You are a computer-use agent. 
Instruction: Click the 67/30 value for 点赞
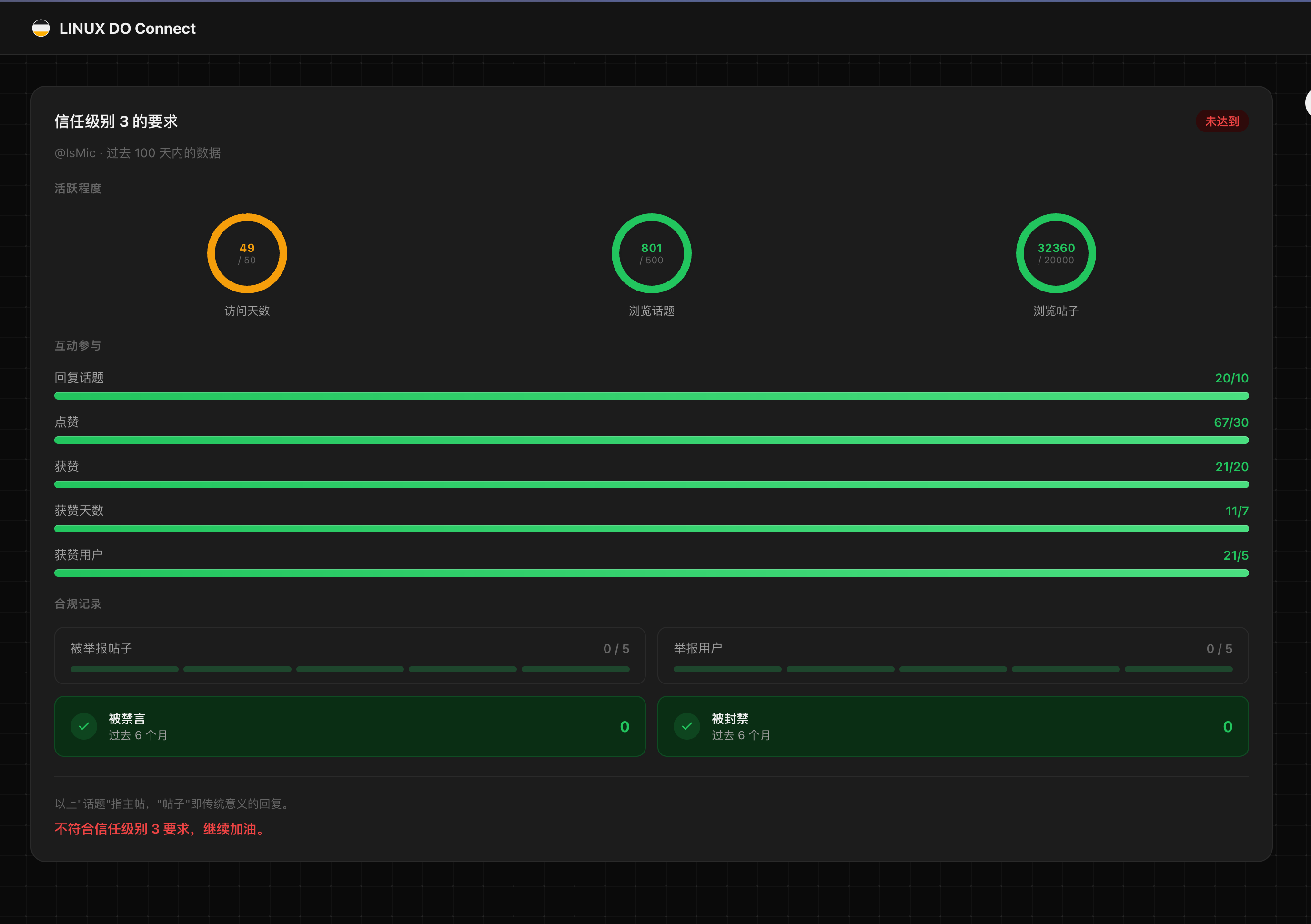(x=1231, y=422)
